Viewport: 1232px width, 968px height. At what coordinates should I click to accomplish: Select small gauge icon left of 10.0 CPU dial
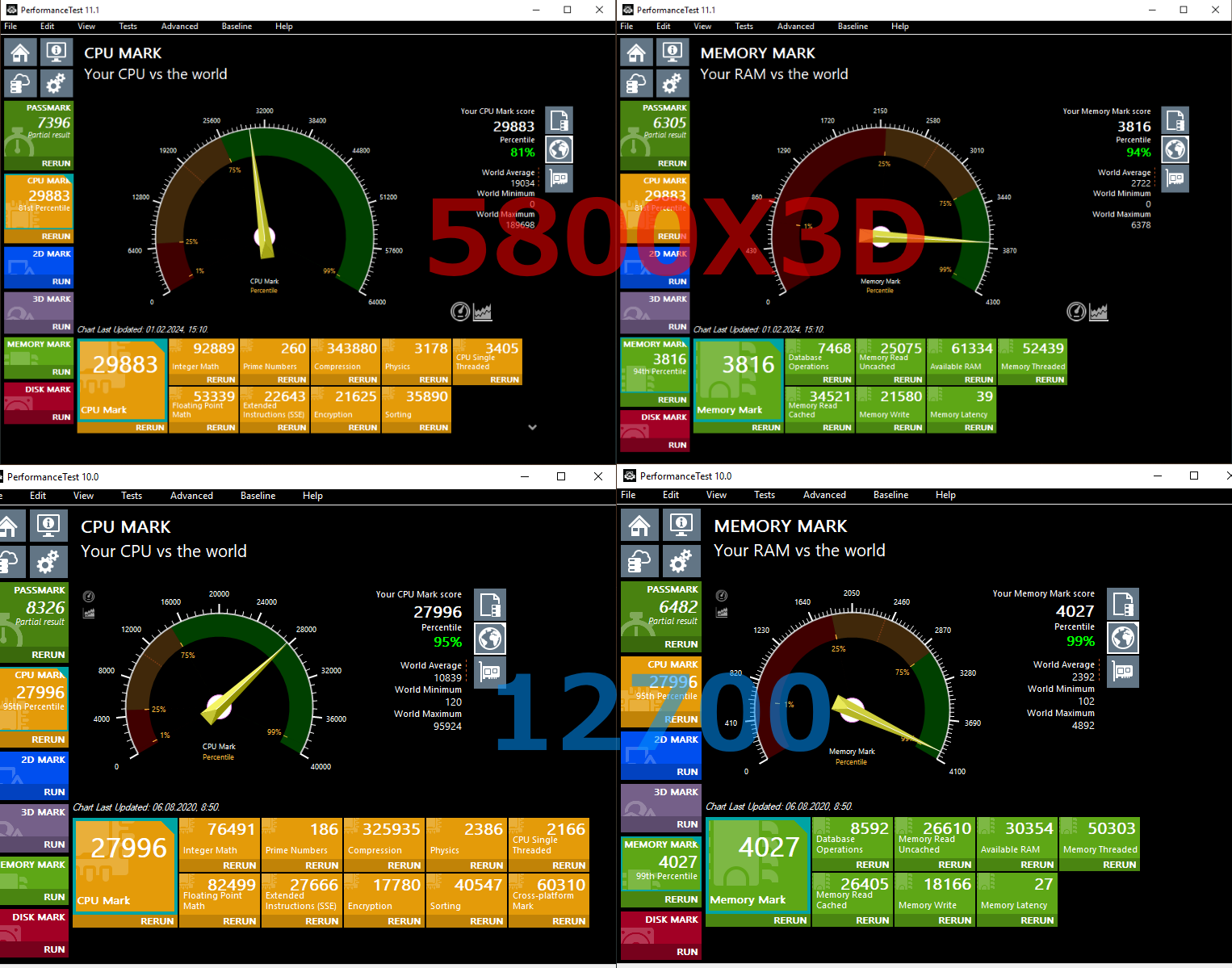[x=89, y=597]
